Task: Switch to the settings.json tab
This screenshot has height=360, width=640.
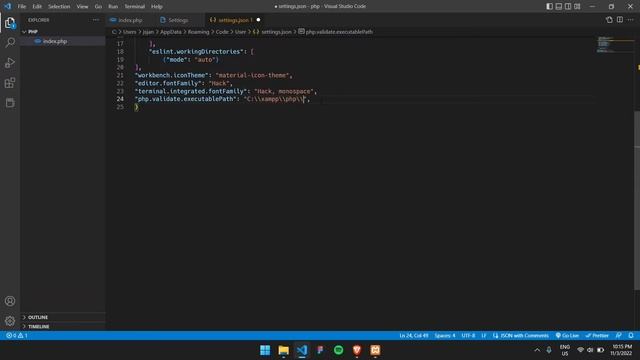Action: [x=235, y=20]
